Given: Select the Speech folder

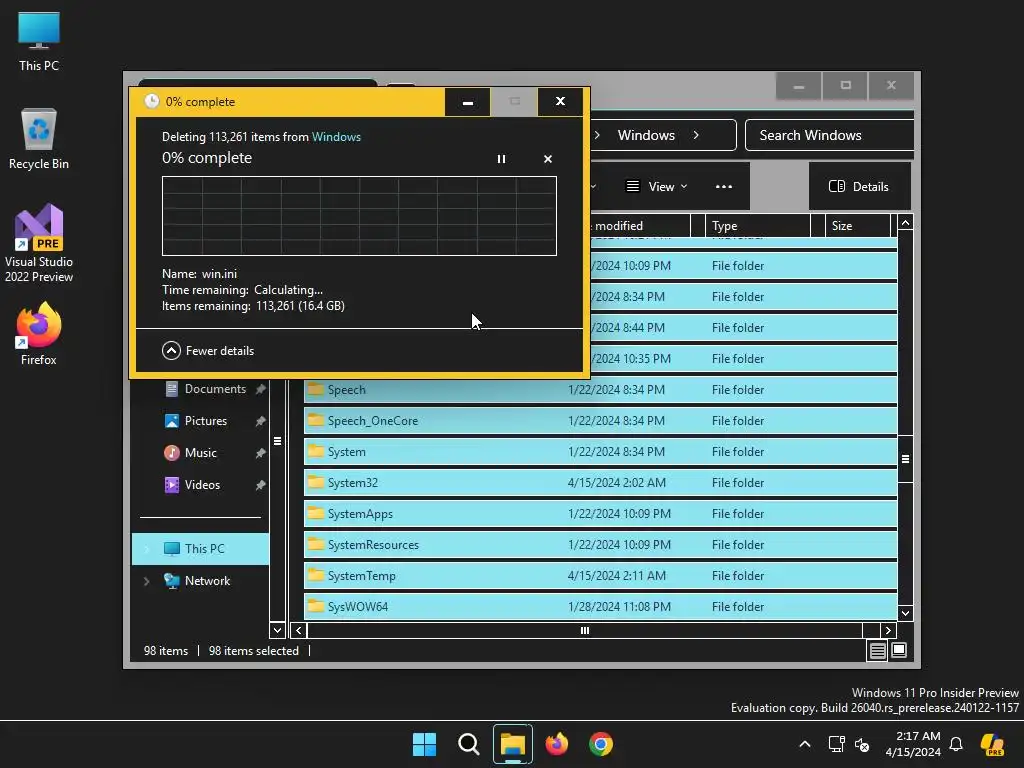Looking at the screenshot, I should [x=600, y=390].
